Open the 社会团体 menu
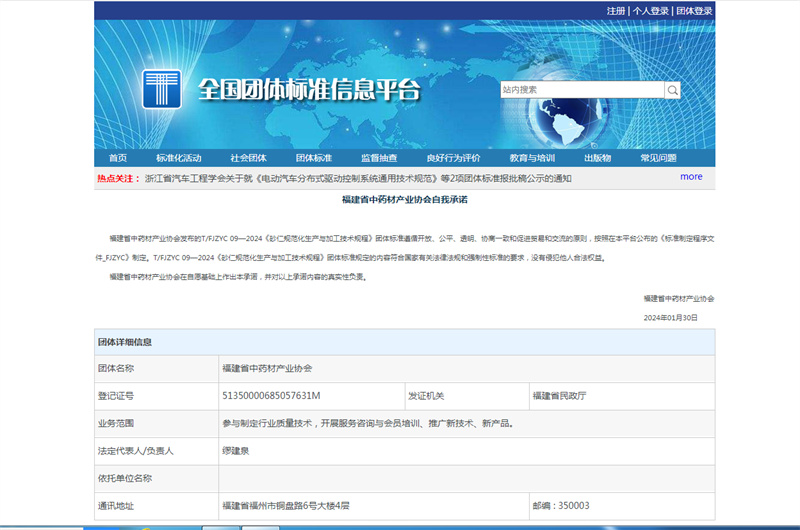 [x=248, y=158]
